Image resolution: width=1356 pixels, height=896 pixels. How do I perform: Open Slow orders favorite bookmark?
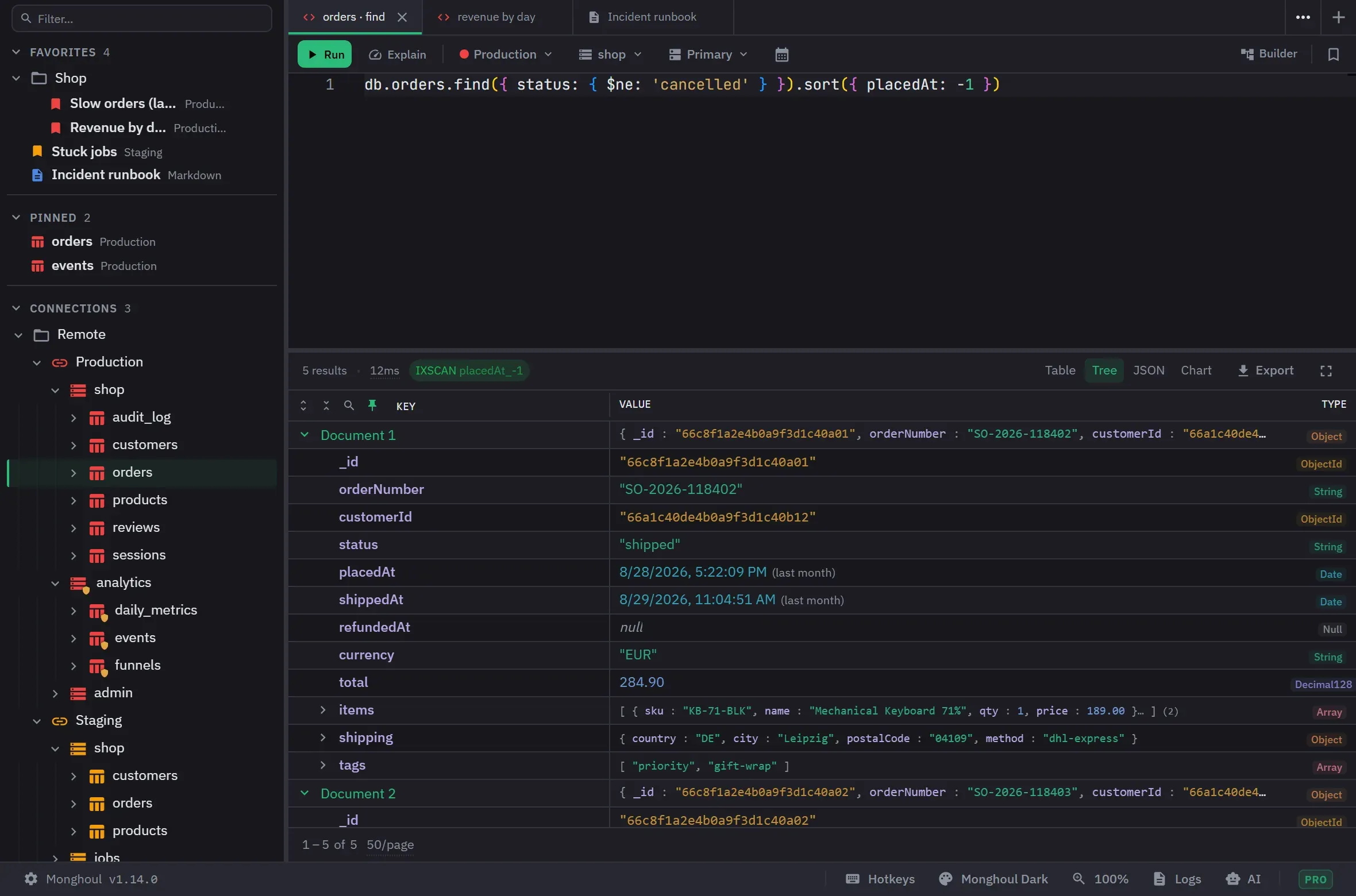138,103
